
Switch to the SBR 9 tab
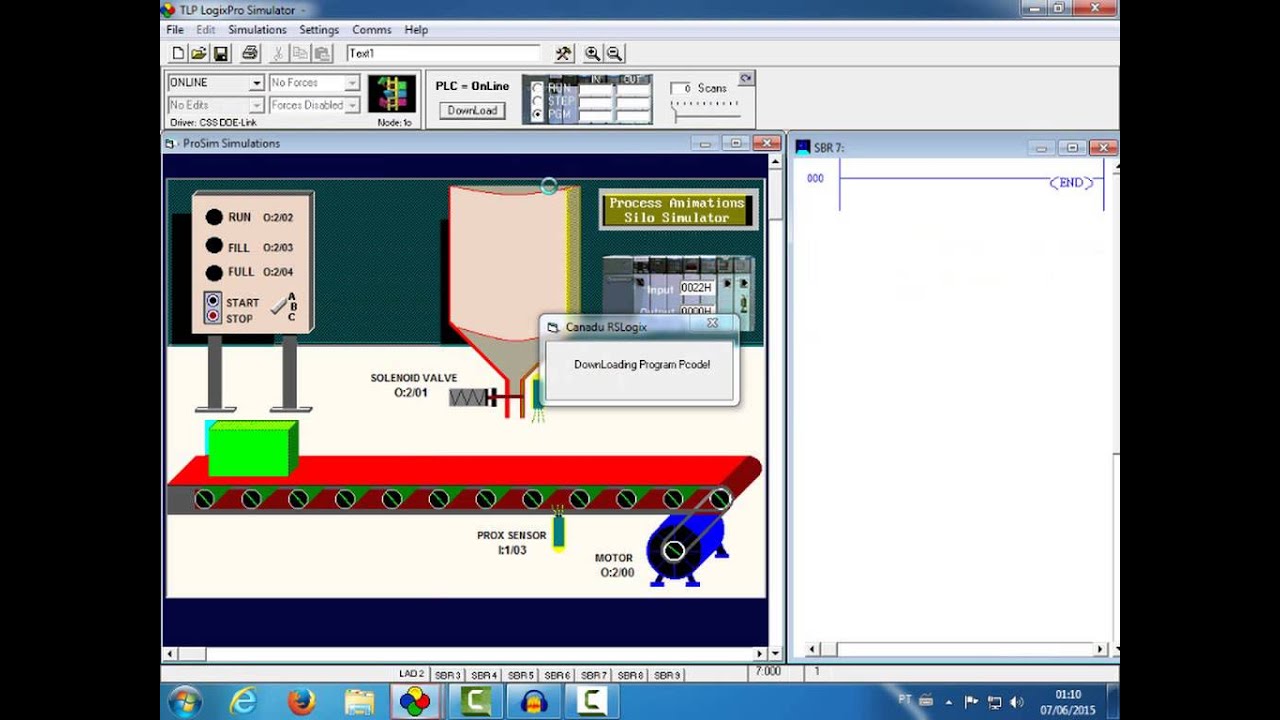[667, 675]
